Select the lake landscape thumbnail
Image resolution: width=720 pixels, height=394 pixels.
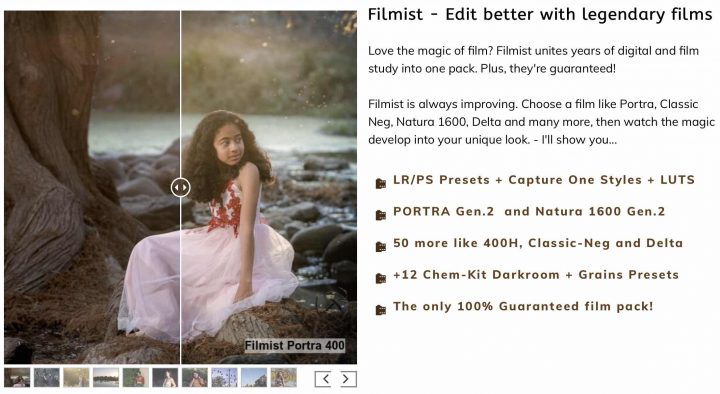click(106, 377)
